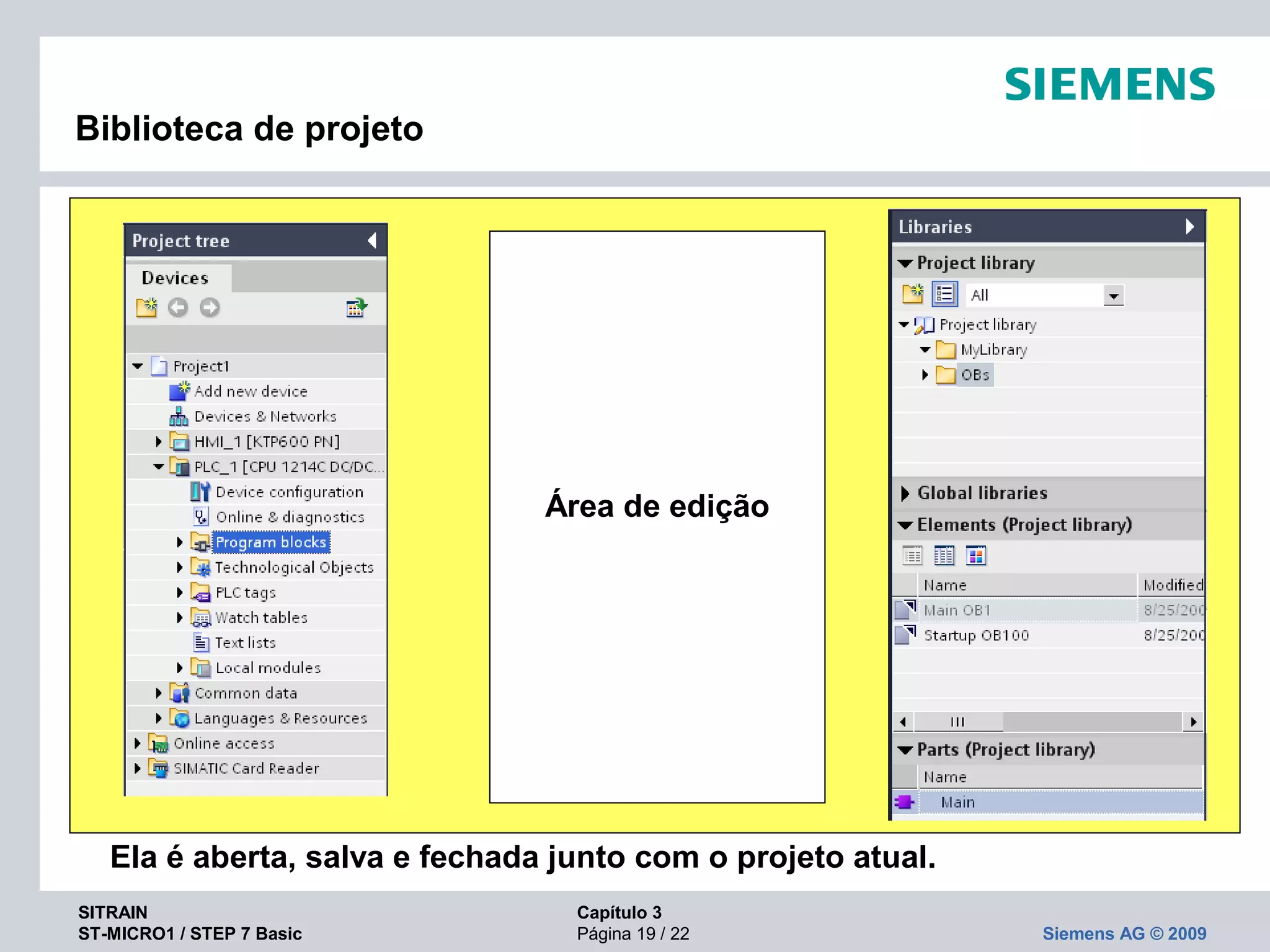Collapse the PLC_1 [CPU 1214C] node
This screenshot has width=1270, height=952.
(159, 467)
